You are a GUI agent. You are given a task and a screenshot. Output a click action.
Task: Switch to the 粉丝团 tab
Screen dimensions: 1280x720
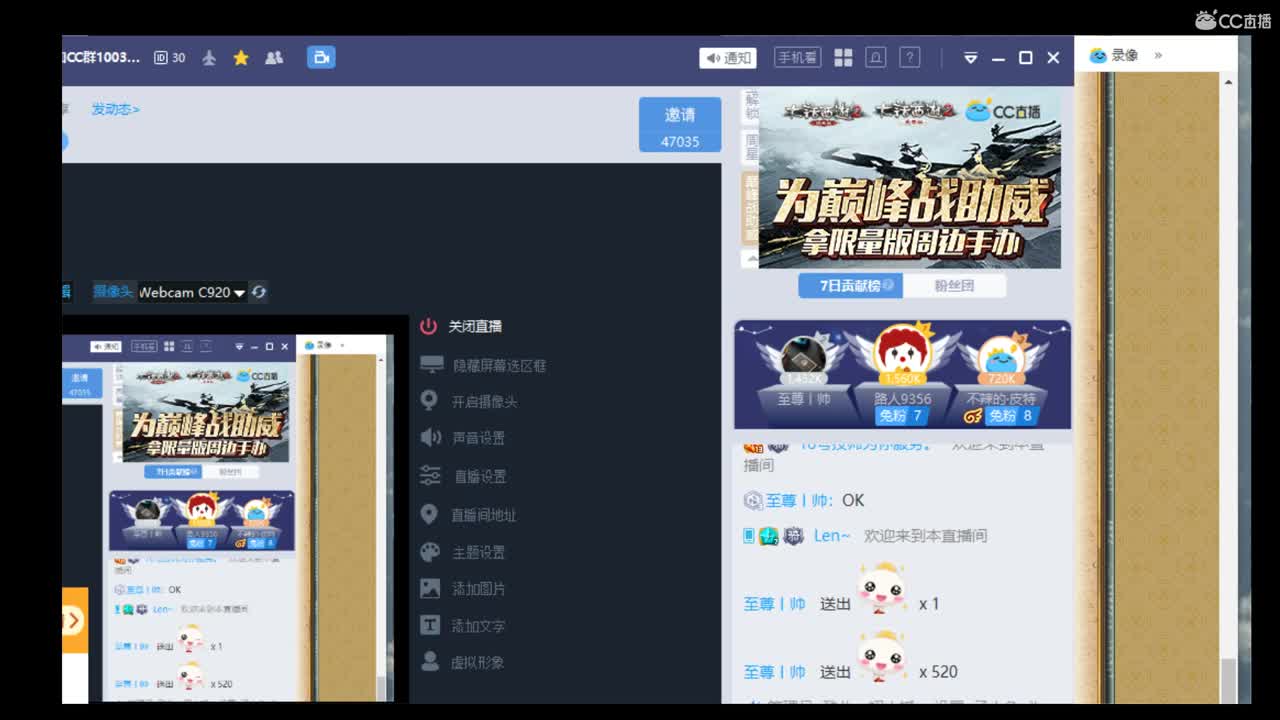[954, 285]
